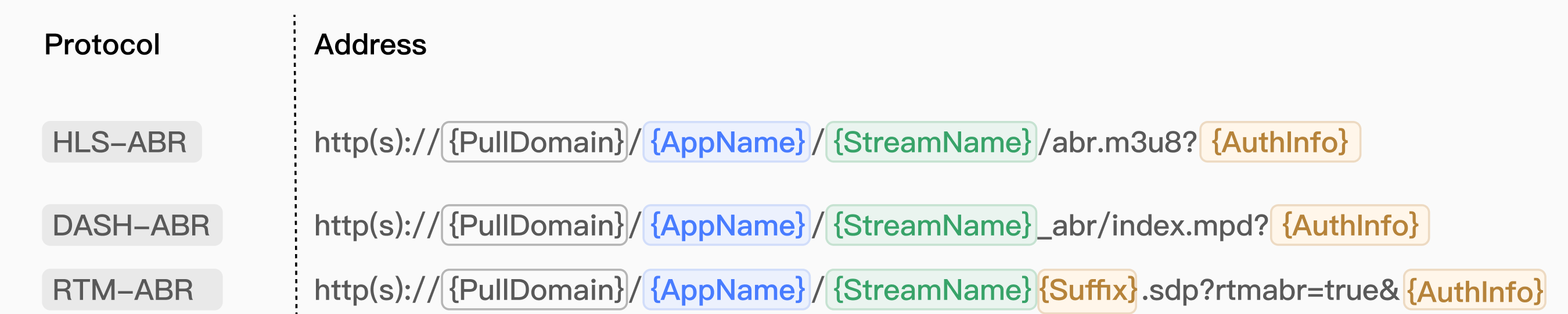The height and width of the screenshot is (314, 1568).
Task: Click {PullDomain} in the RTM-ABR address
Action: pos(534,290)
